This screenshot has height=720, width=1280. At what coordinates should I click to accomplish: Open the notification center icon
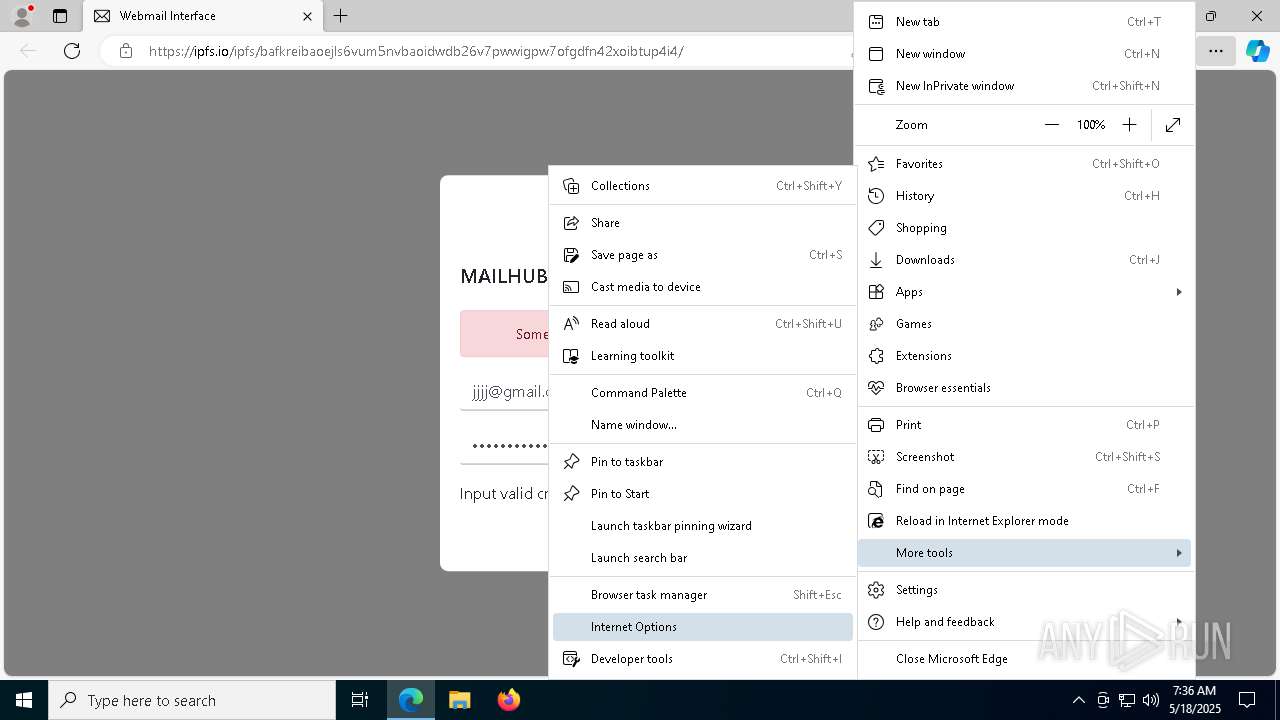pos(1247,700)
